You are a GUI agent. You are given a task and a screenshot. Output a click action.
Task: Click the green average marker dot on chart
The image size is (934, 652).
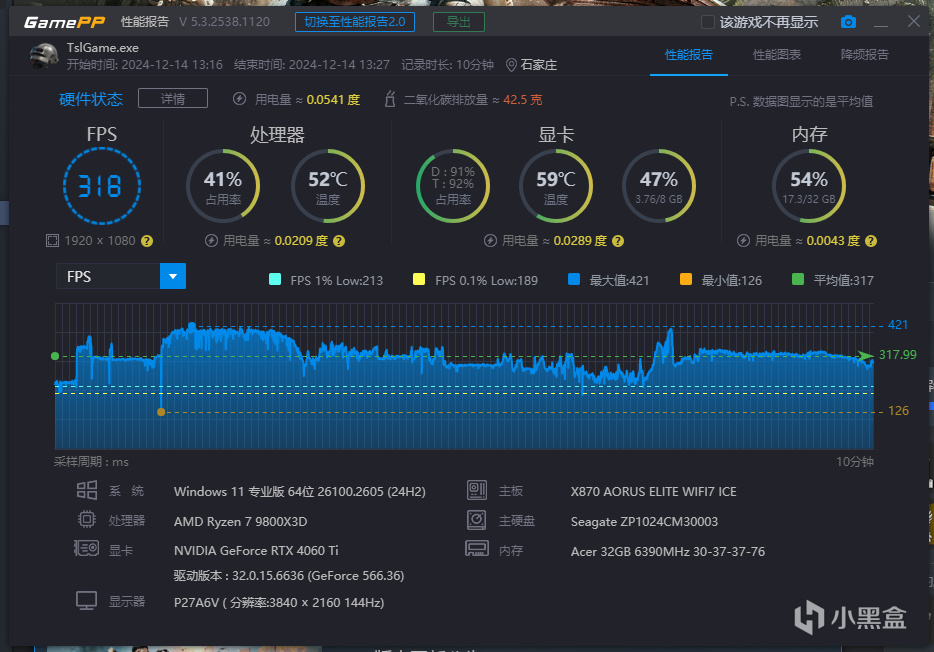click(55, 356)
